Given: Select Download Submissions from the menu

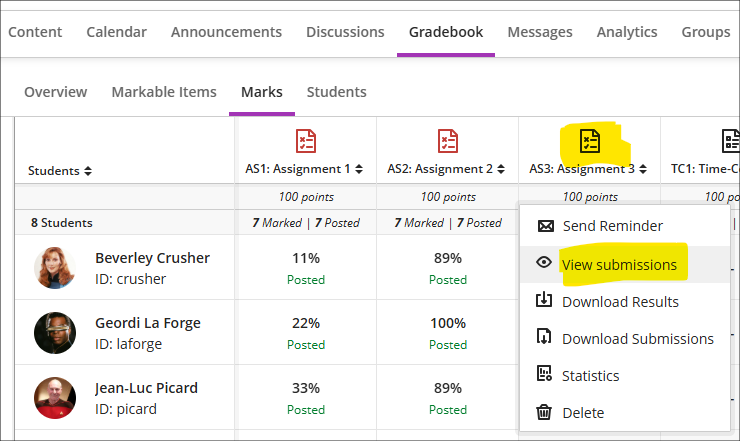Looking at the screenshot, I should pyautogui.click(x=637, y=339).
